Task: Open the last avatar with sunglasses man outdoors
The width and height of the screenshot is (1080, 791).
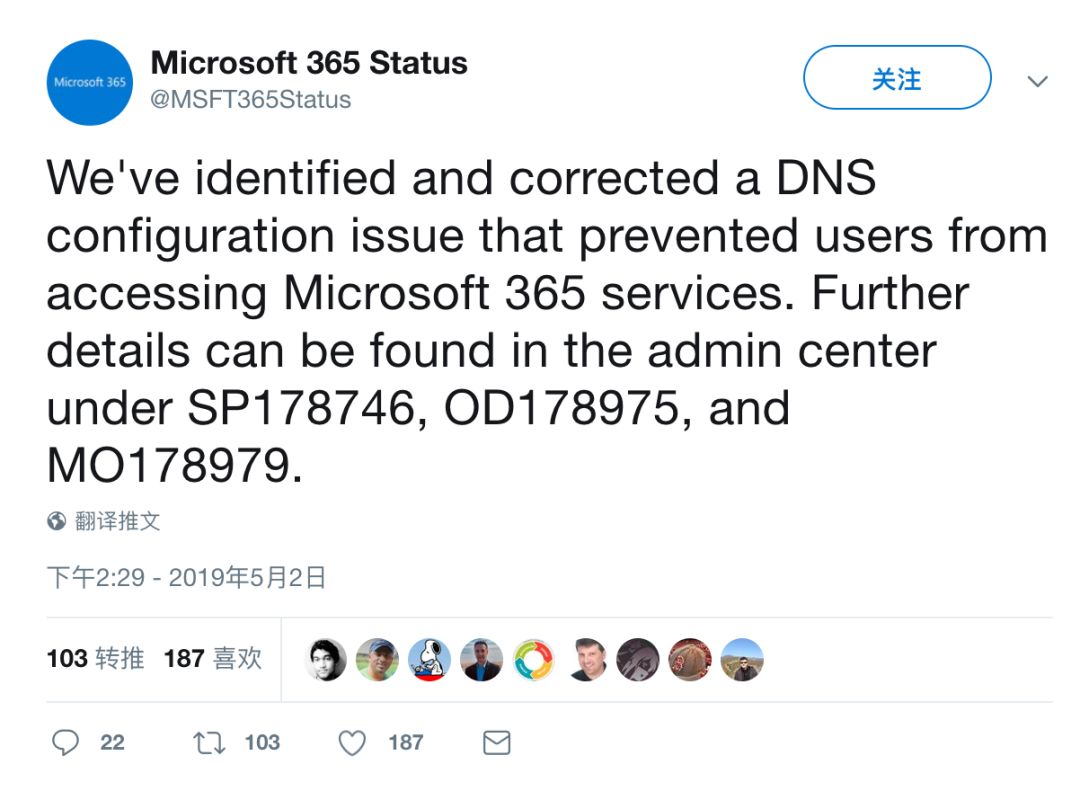Action: [742, 659]
